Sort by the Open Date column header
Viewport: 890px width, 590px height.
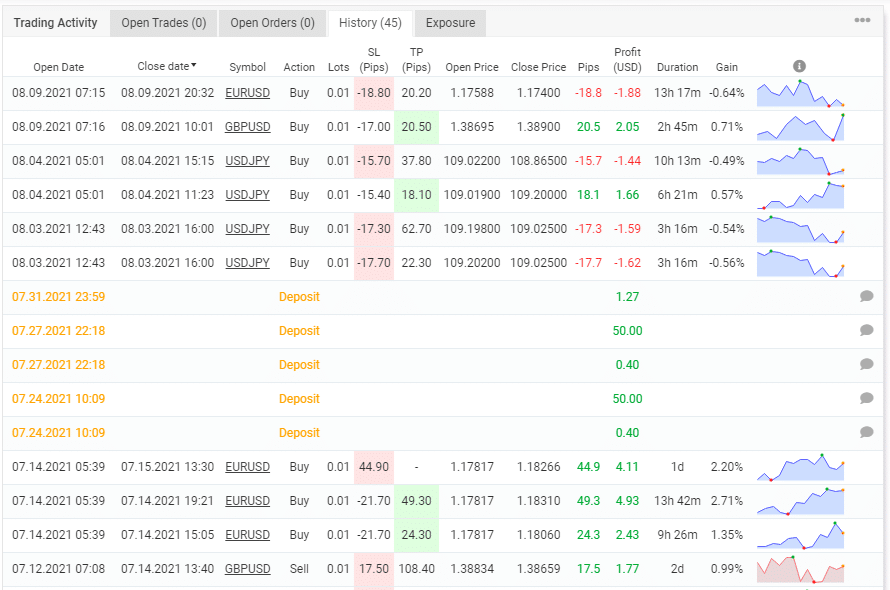(58, 67)
